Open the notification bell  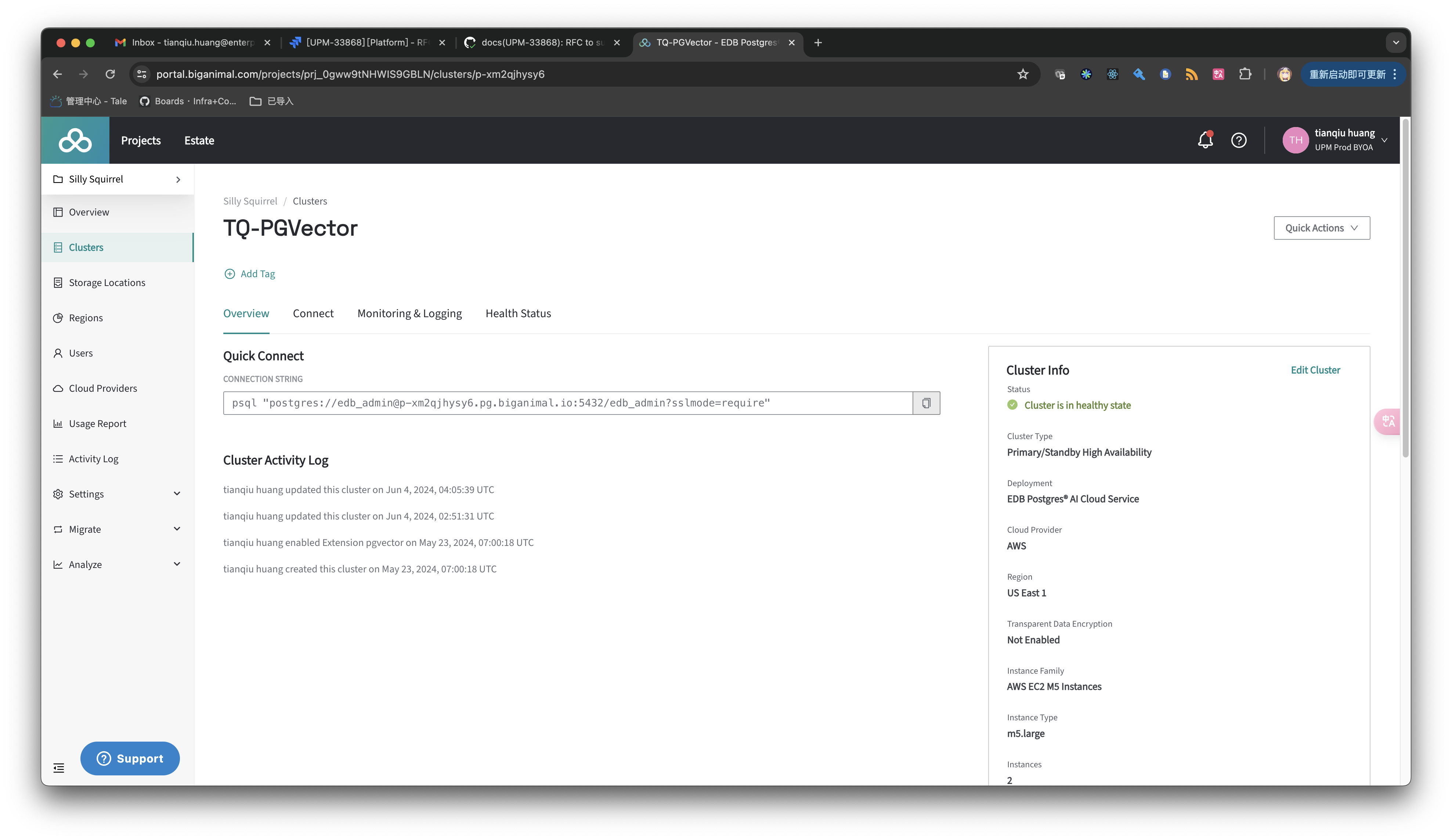coord(1205,140)
